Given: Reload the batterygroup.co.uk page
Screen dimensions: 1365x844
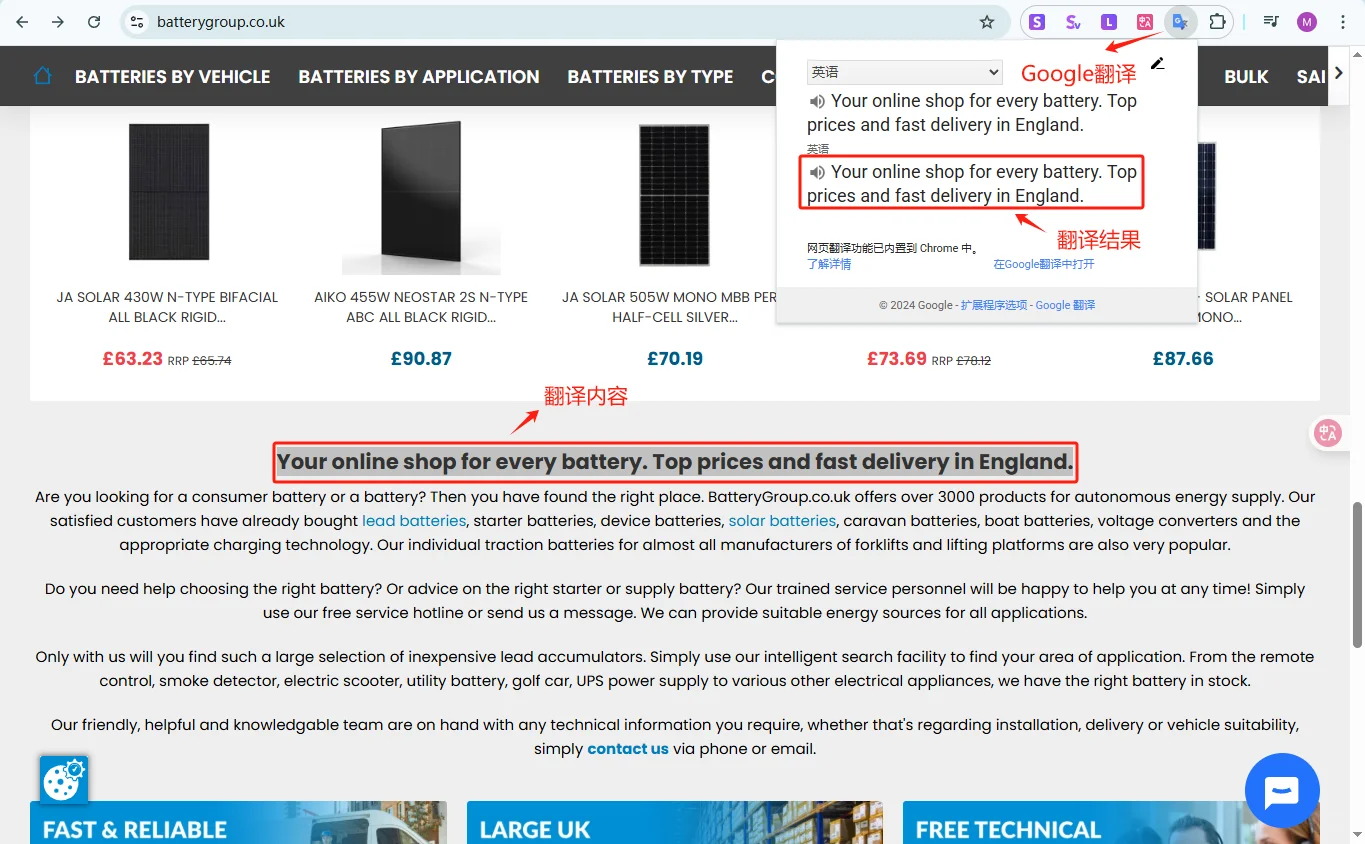Looking at the screenshot, I should (94, 22).
